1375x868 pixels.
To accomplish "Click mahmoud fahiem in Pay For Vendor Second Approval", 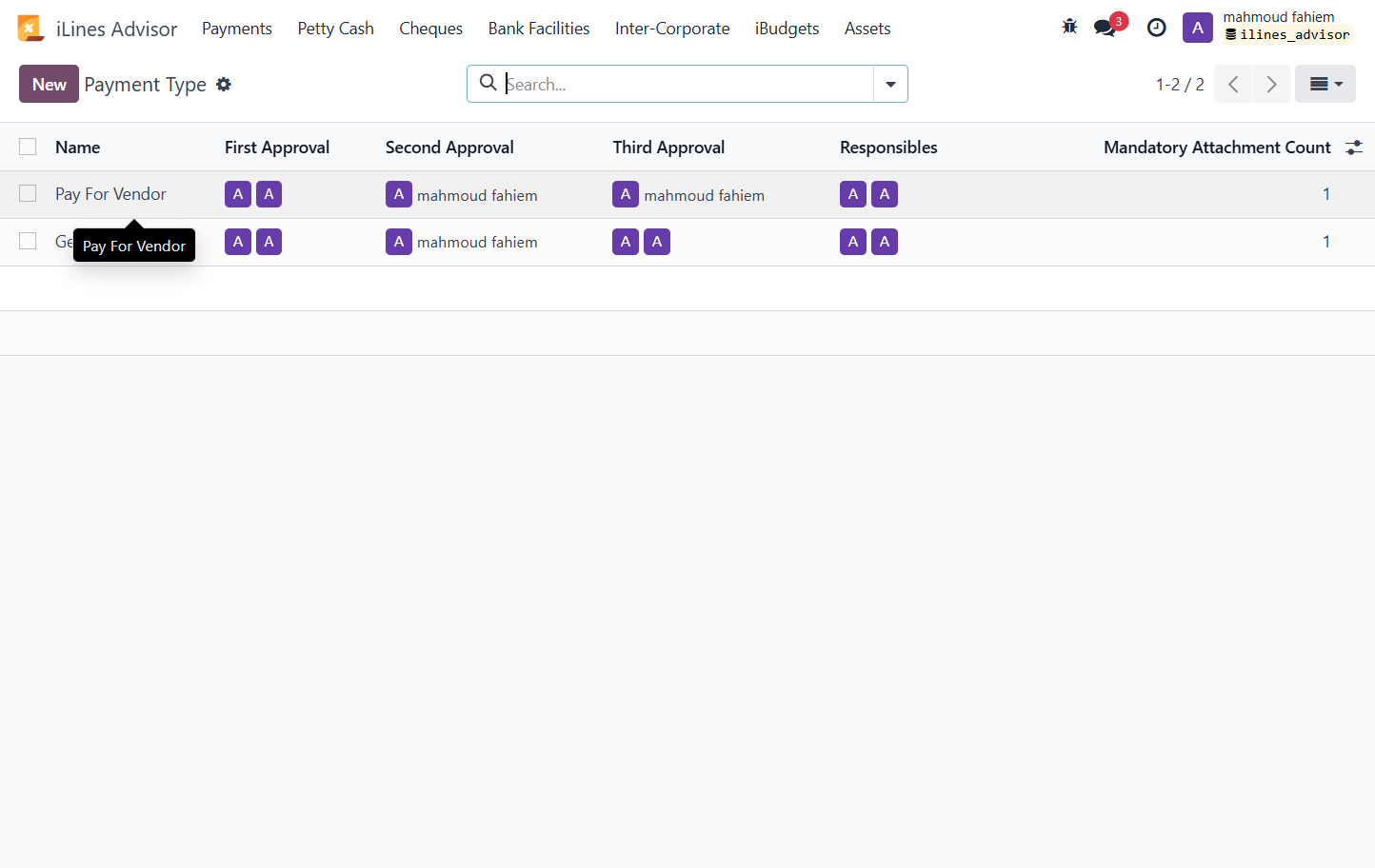I will point(477,195).
